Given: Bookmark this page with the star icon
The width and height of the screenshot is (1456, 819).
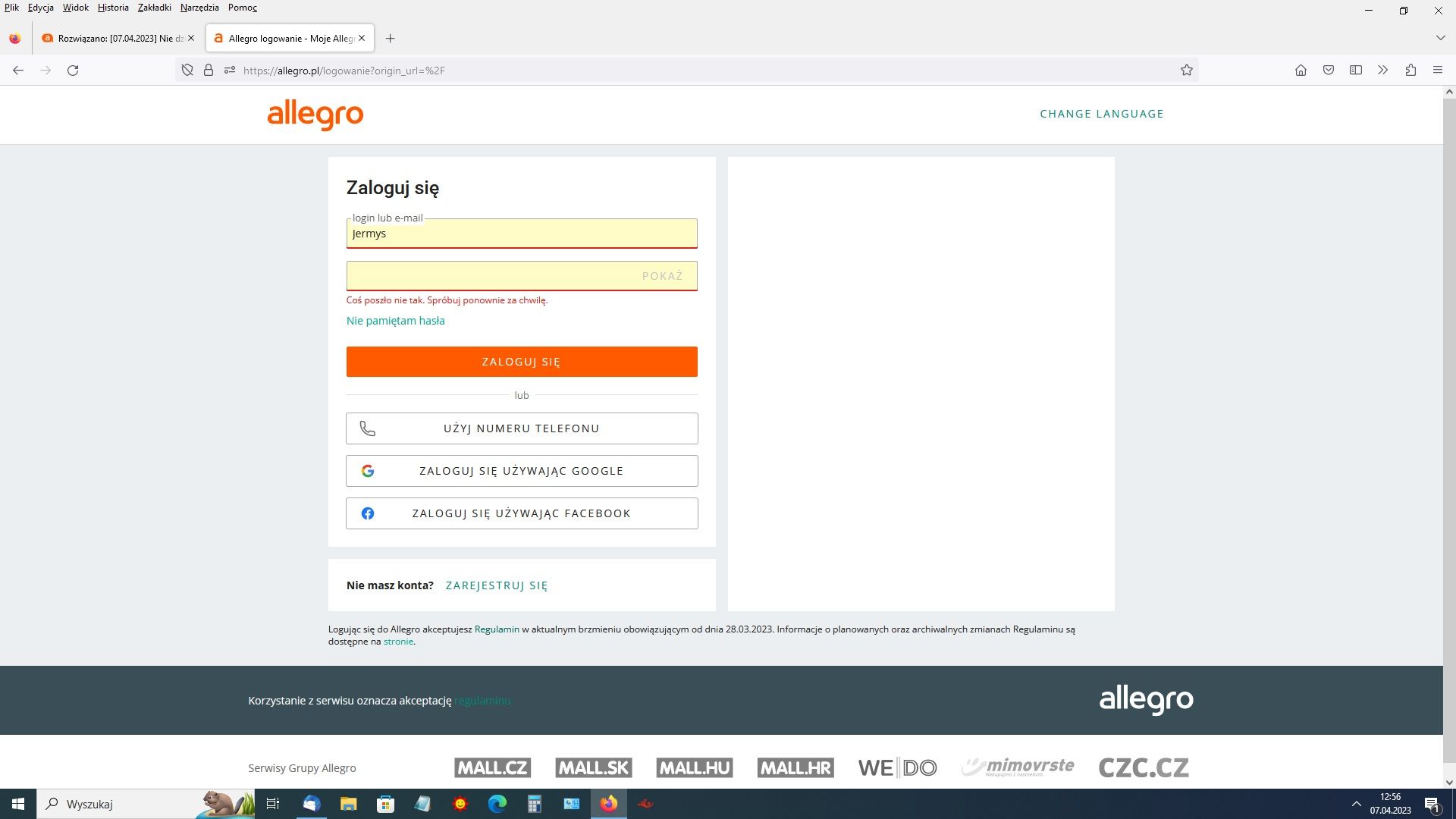Looking at the screenshot, I should (x=1187, y=71).
